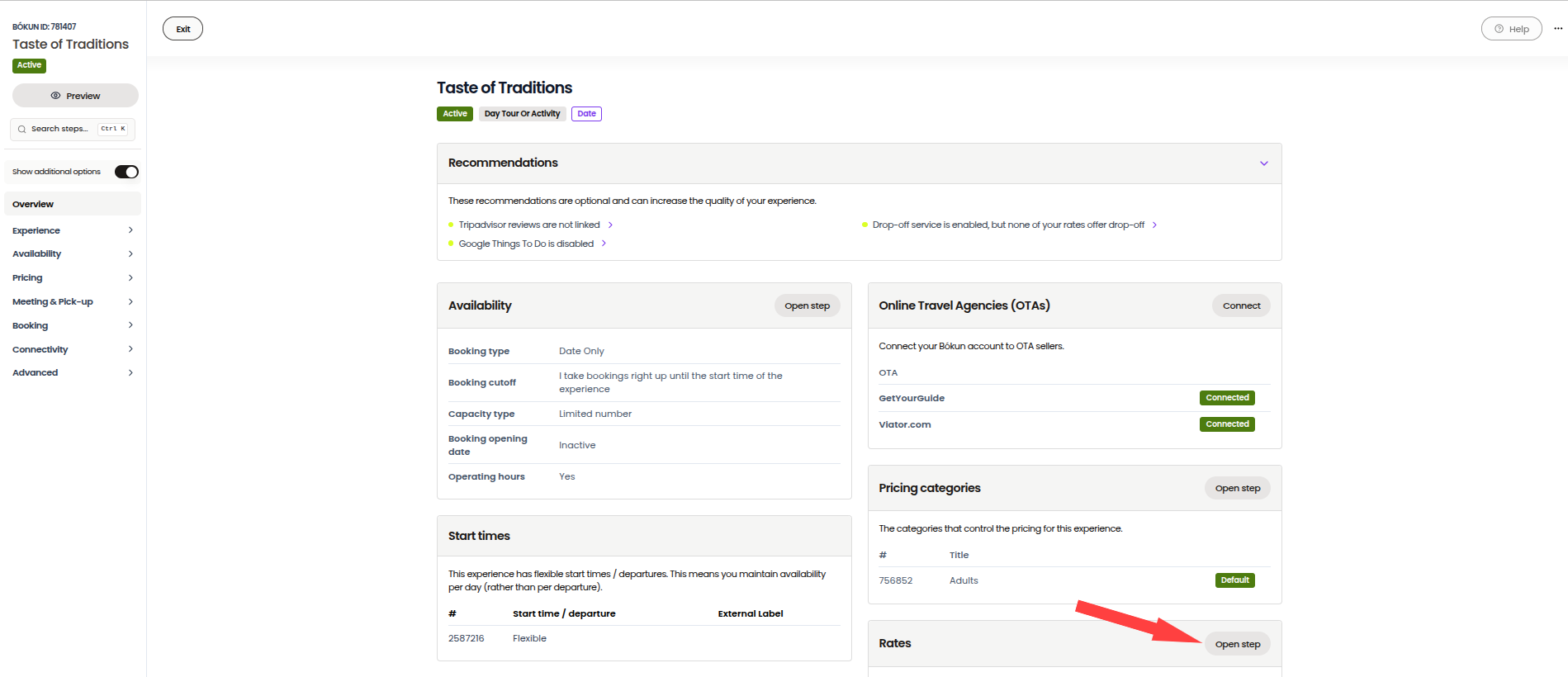Click the Connected badge for GetYourGuide

click(1227, 398)
